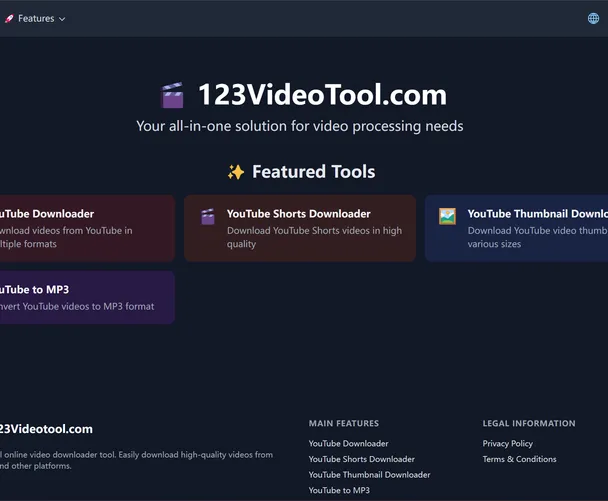Open the YouTube Shorts Downloader card
The height and width of the screenshot is (501, 608).
[x=300, y=228]
